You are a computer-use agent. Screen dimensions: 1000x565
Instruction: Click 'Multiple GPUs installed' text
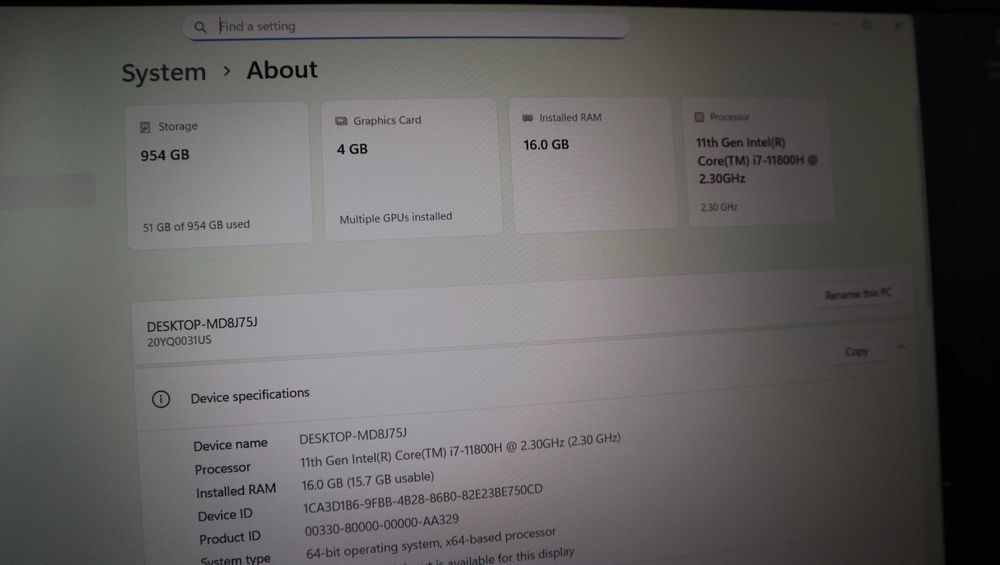click(x=396, y=217)
